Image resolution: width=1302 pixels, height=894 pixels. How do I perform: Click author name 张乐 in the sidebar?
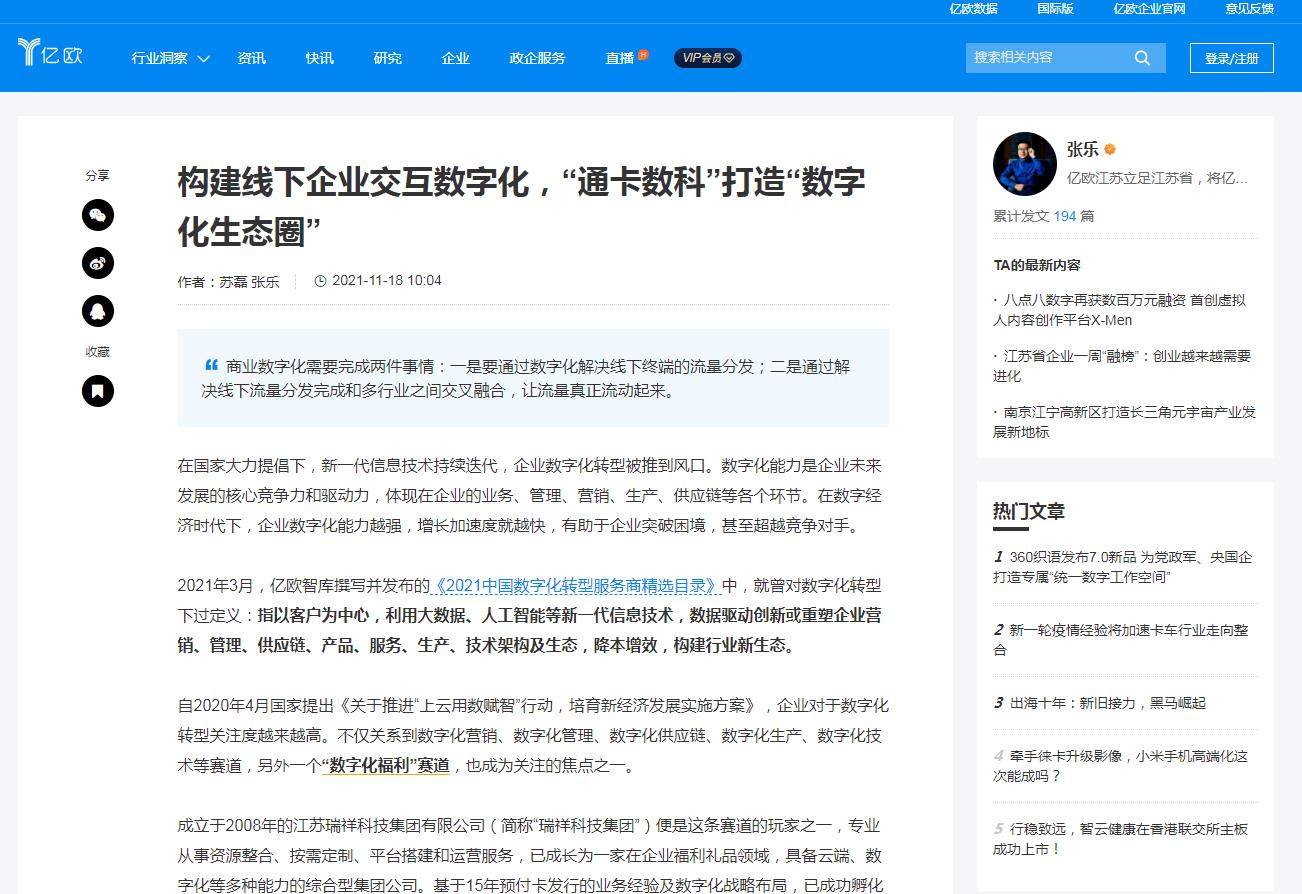[x=1082, y=150]
